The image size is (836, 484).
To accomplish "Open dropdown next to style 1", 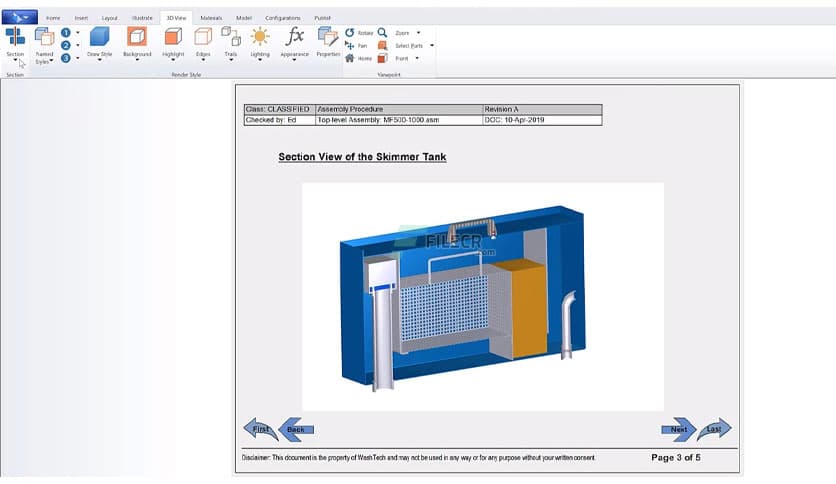I will 78,33.
